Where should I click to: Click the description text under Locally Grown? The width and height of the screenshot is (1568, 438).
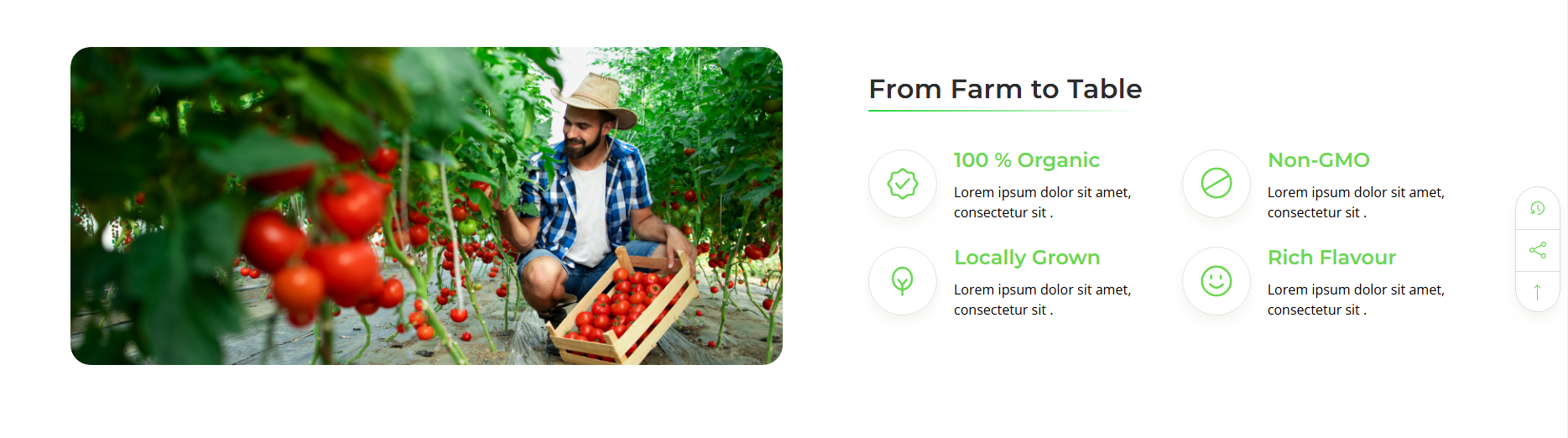1043,300
